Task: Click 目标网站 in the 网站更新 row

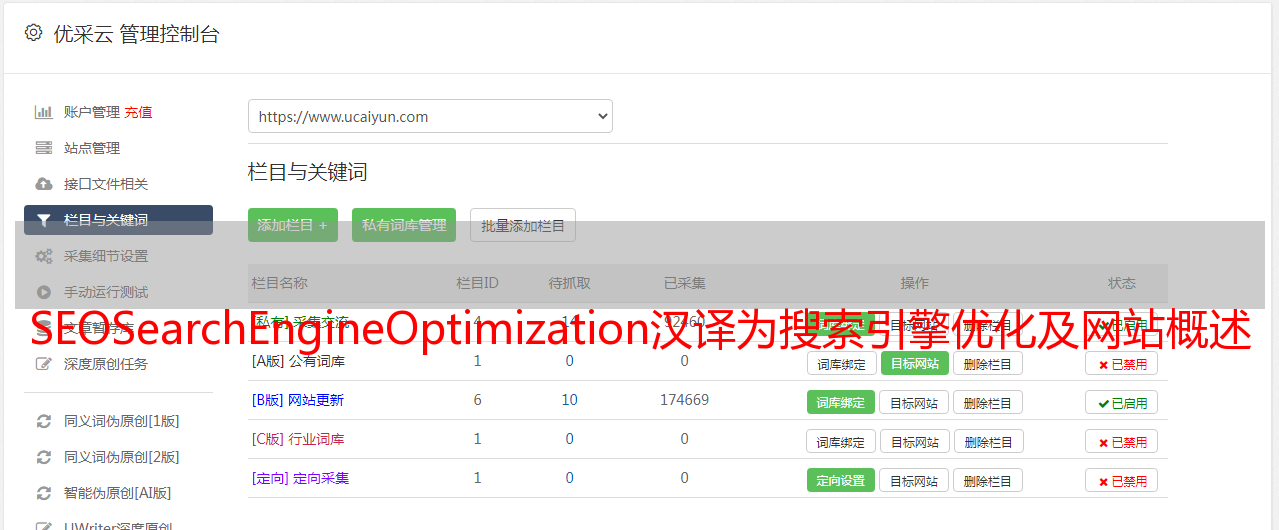Action: 915,402
